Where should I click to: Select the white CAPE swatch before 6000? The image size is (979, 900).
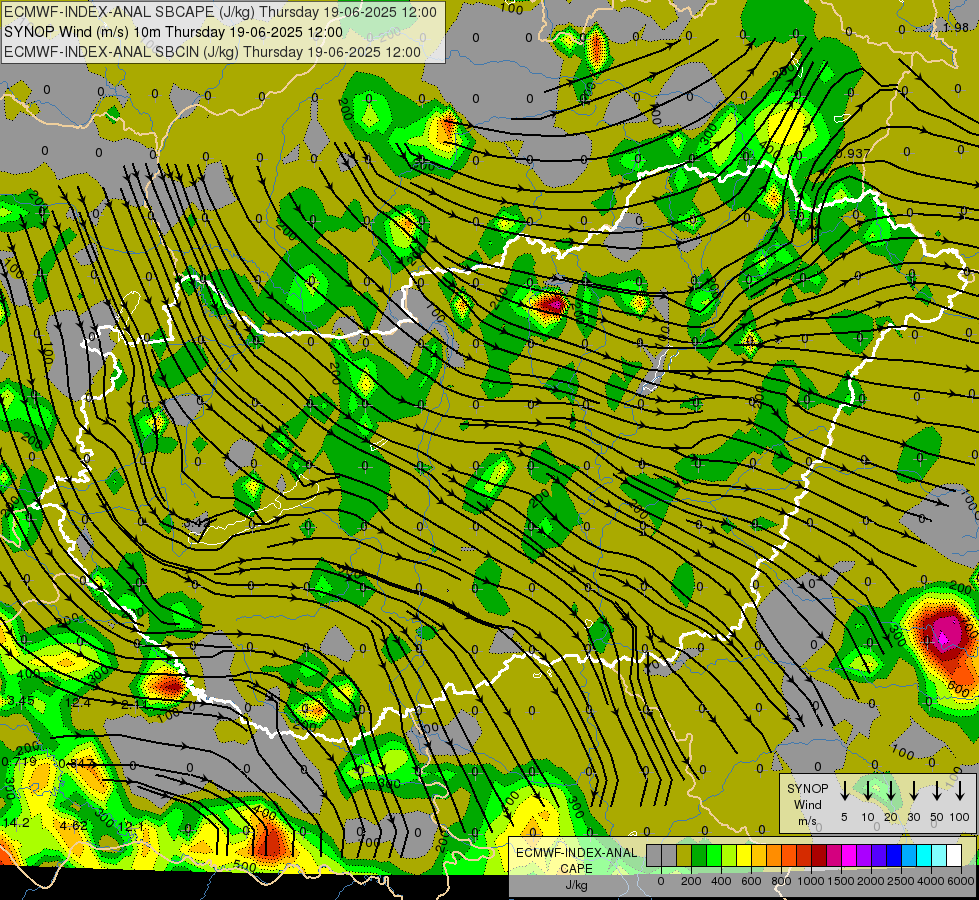point(954,856)
